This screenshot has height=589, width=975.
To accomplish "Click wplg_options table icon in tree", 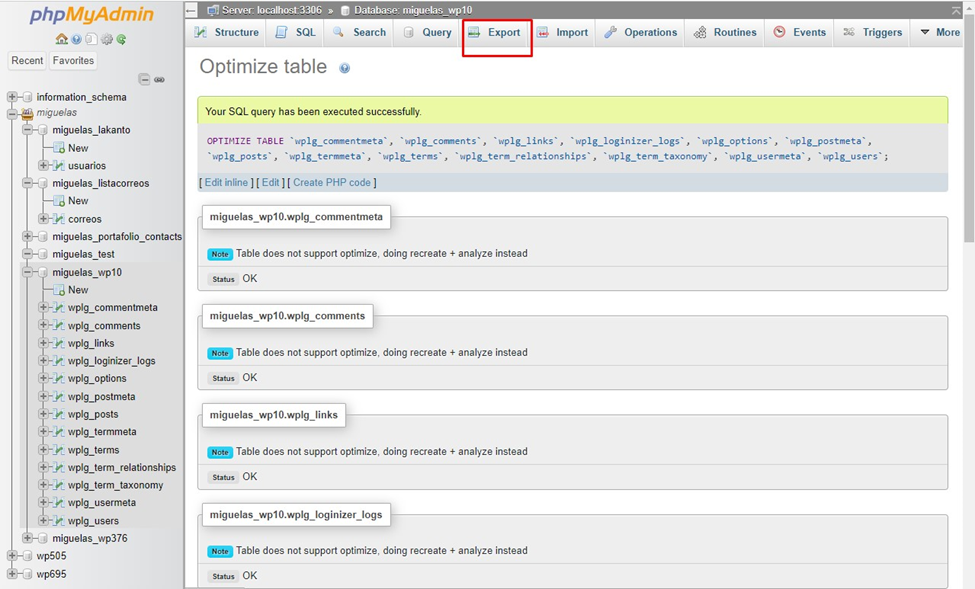I will [x=59, y=378].
